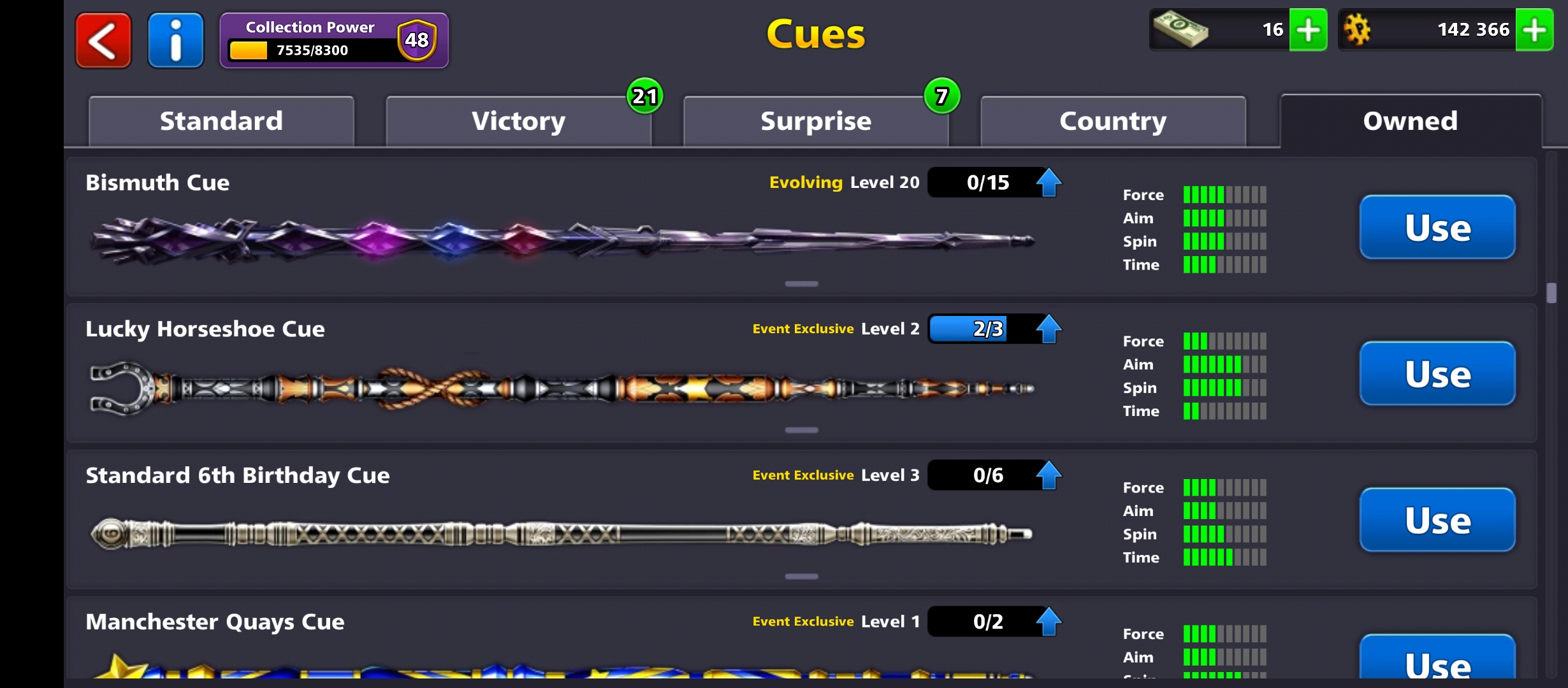1568x688 pixels.
Task: Use the Standard 6th Birthday Cue
Action: point(1437,520)
